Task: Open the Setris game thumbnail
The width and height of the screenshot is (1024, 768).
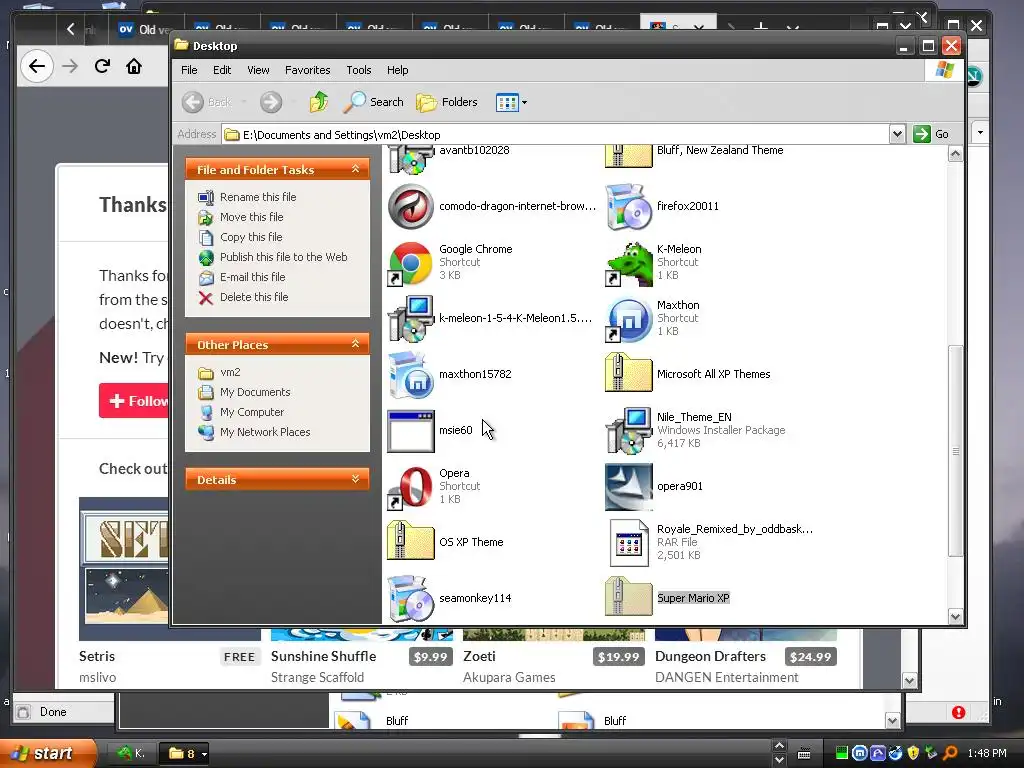Action: pyautogui.click(x=124, y=568)
